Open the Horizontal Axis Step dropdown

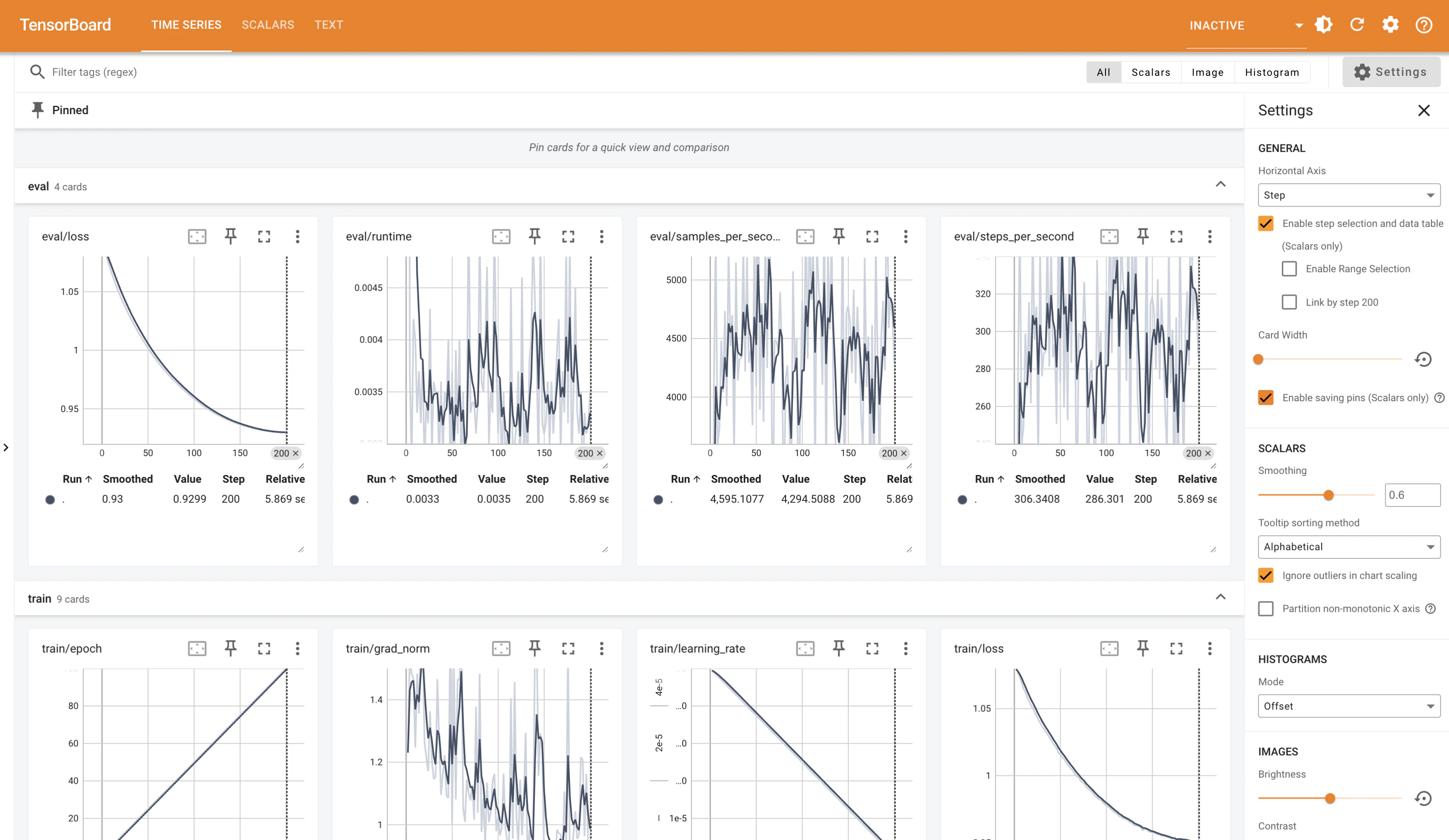pos(1349,195)
